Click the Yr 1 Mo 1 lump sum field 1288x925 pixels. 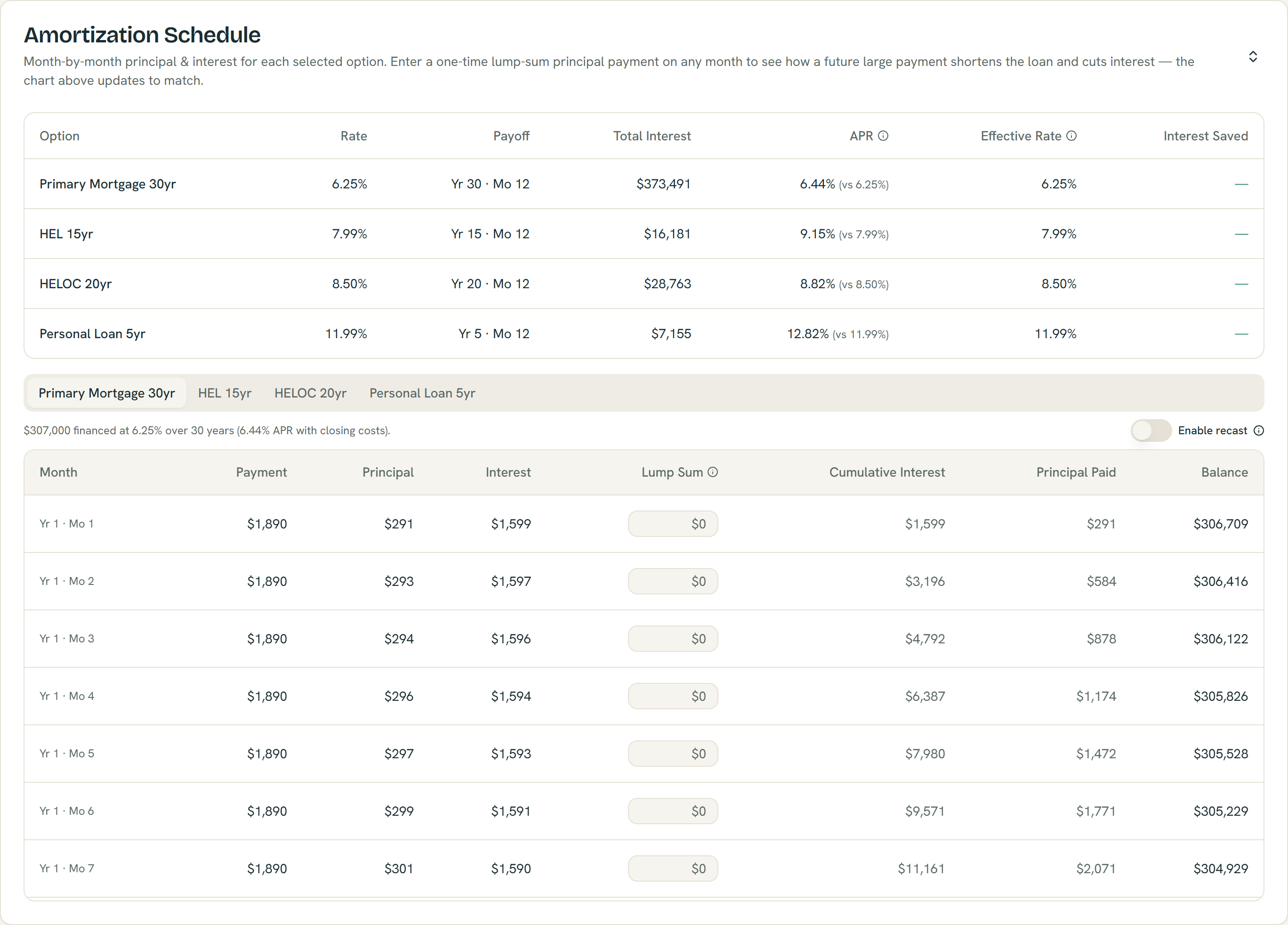673,524
